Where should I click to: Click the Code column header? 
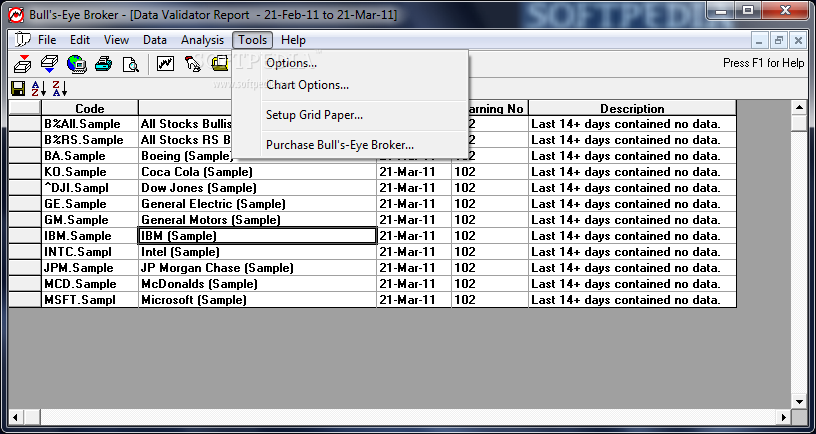(x=90, y=108)
